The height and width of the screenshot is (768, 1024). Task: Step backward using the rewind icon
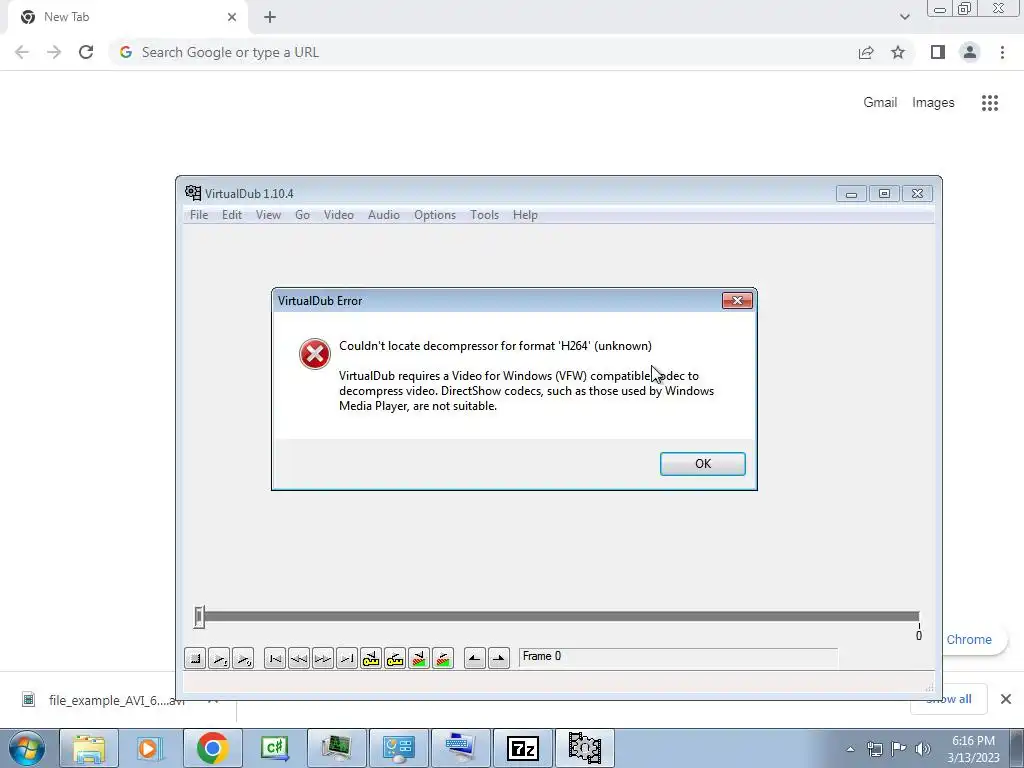click(299, 658)
